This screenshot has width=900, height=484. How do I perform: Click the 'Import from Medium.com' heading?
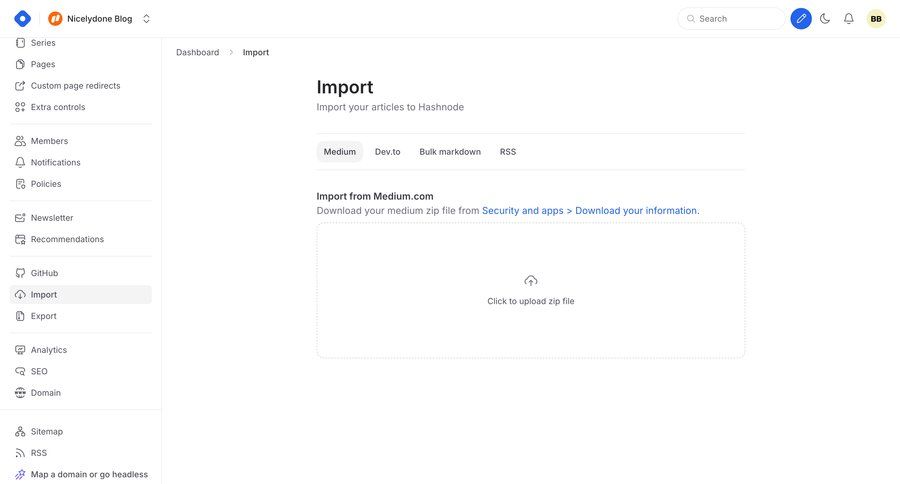375,196
